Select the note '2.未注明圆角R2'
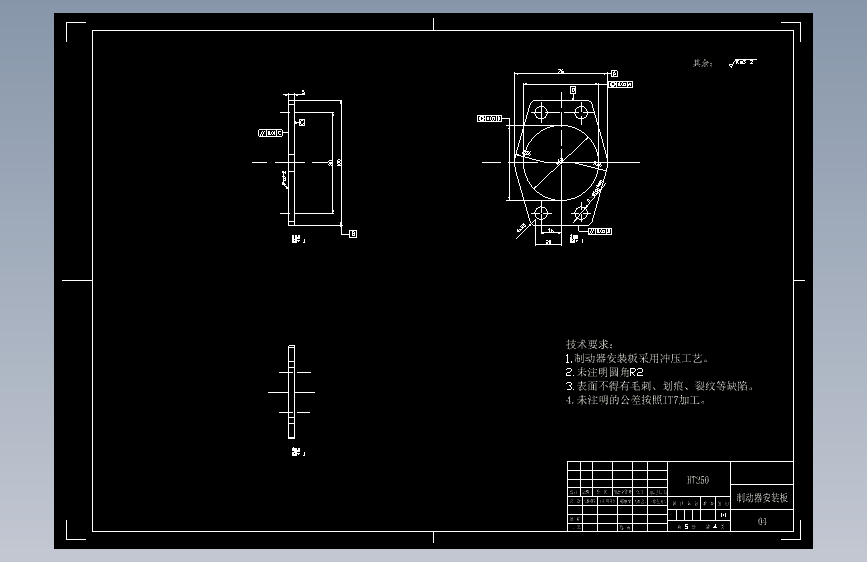The height and width of the screenshot is (562, 867). click(604, 372)
